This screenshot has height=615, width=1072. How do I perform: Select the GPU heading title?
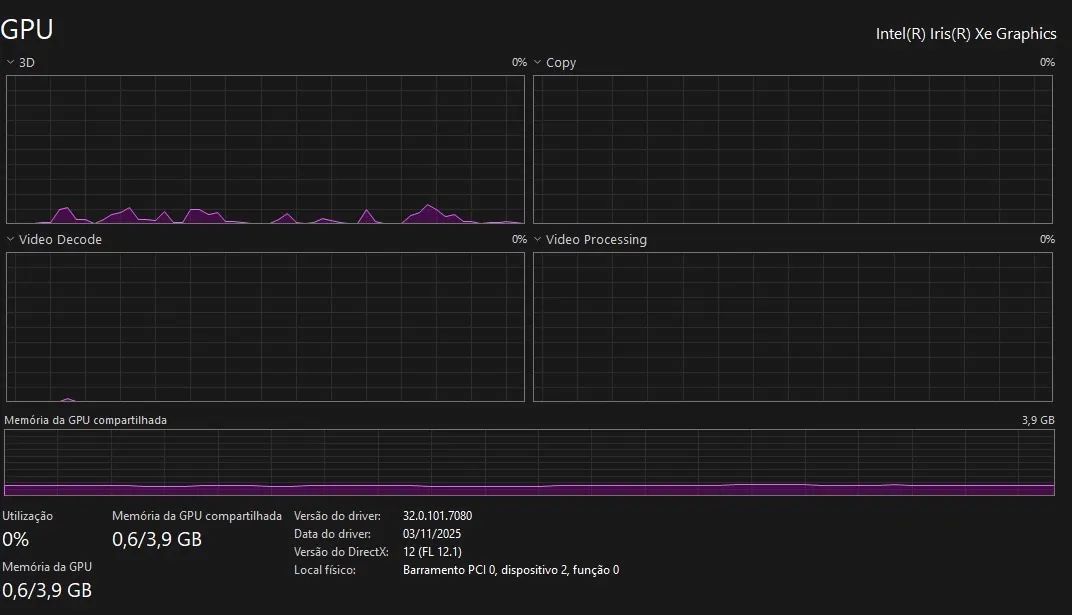(27, 29)
